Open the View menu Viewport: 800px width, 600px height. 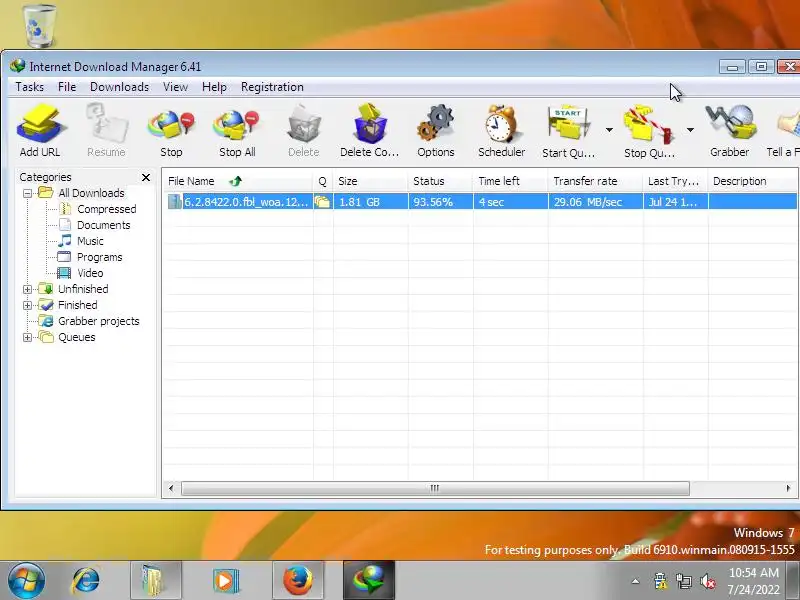pos(176,87)
